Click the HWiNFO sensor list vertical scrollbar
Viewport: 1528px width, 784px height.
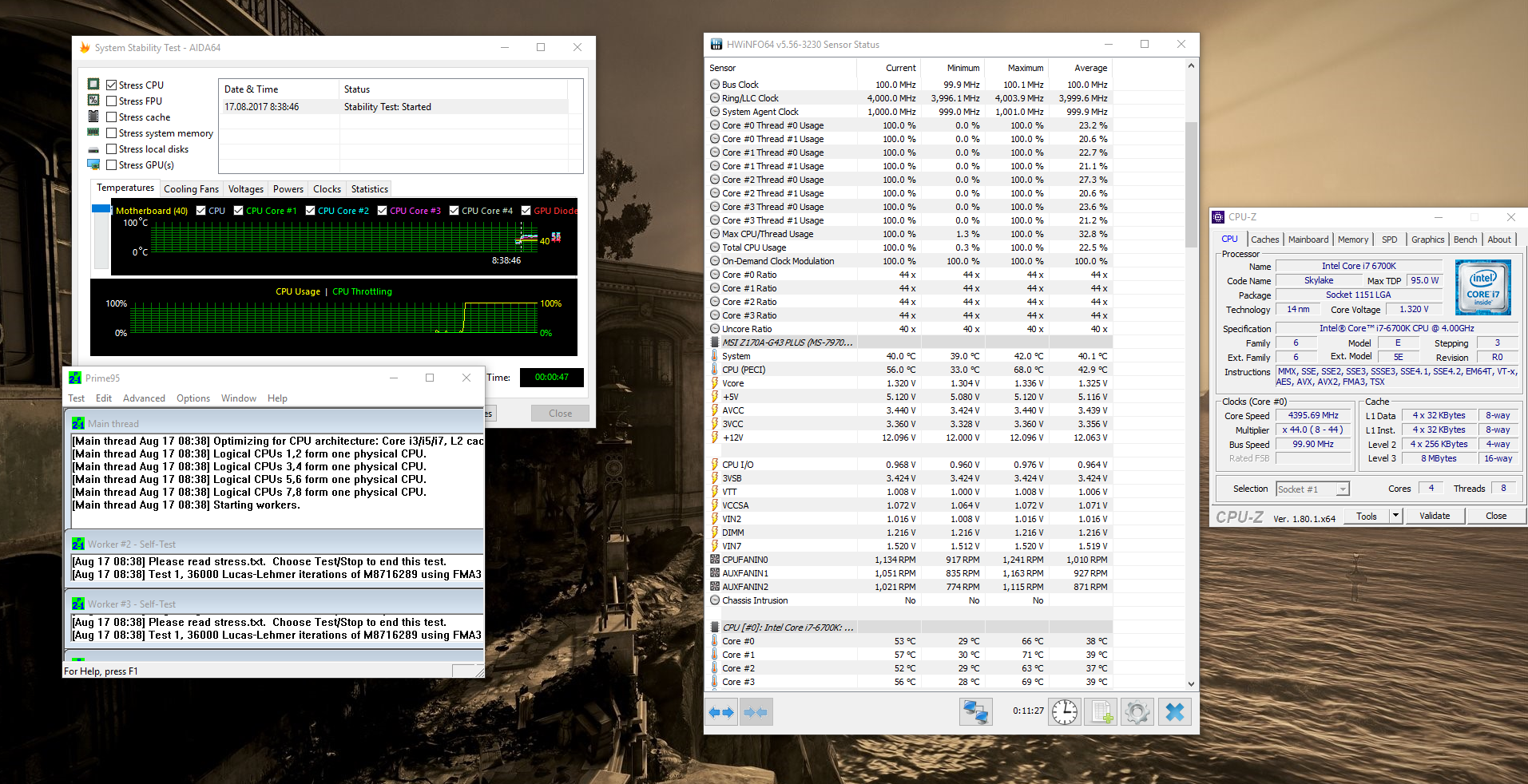click(x=1191, y=376)
